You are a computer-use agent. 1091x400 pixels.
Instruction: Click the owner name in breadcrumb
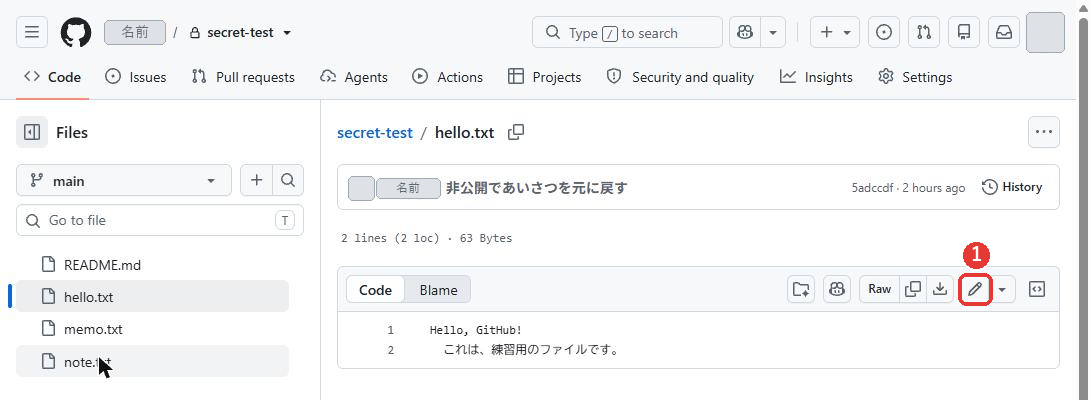point(135,33)
